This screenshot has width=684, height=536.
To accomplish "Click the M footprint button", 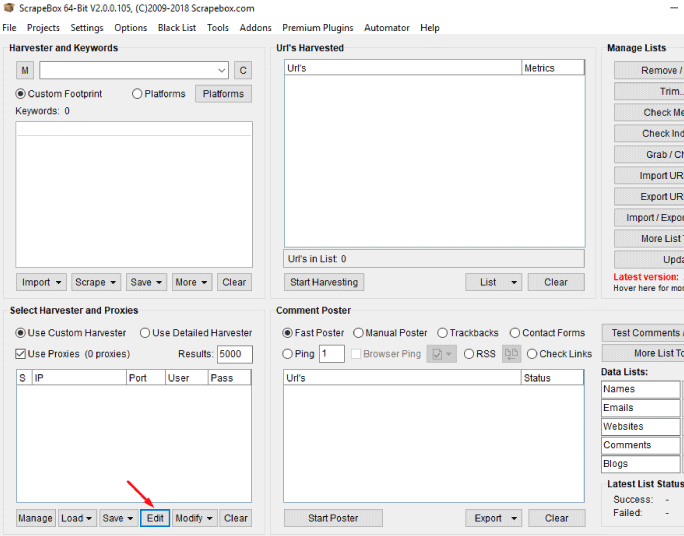I will (25, 70).
